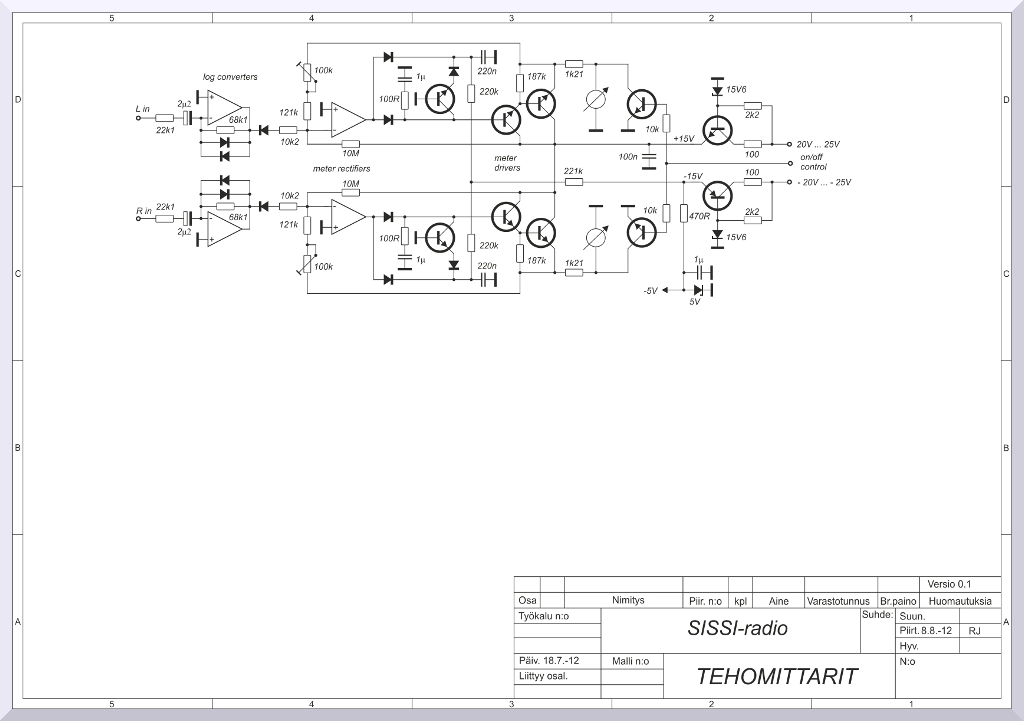Select the upper 15V6 zener diode
Viewport: 1024px width, 721px height.
tap(717, 91)
